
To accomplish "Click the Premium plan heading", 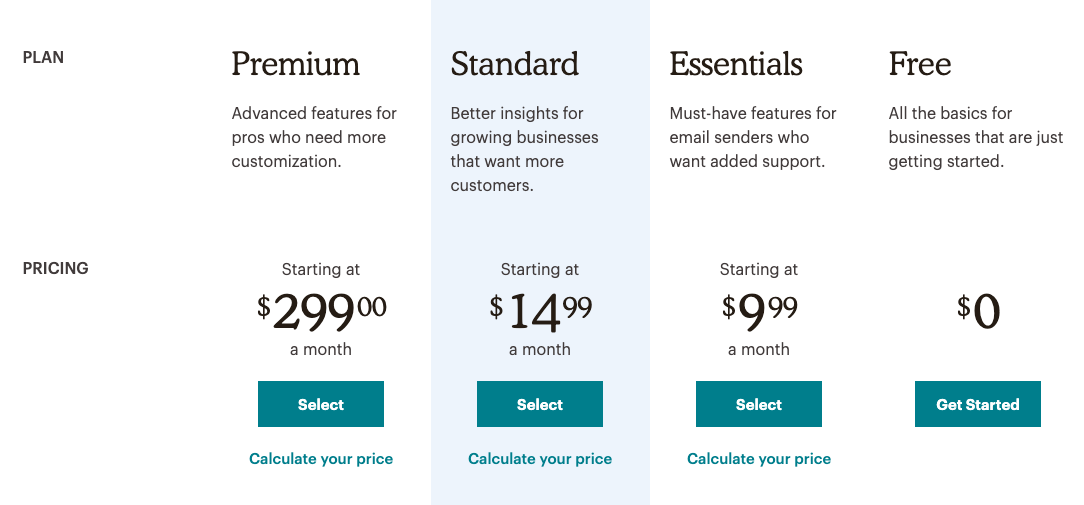I will pos(295,64).
